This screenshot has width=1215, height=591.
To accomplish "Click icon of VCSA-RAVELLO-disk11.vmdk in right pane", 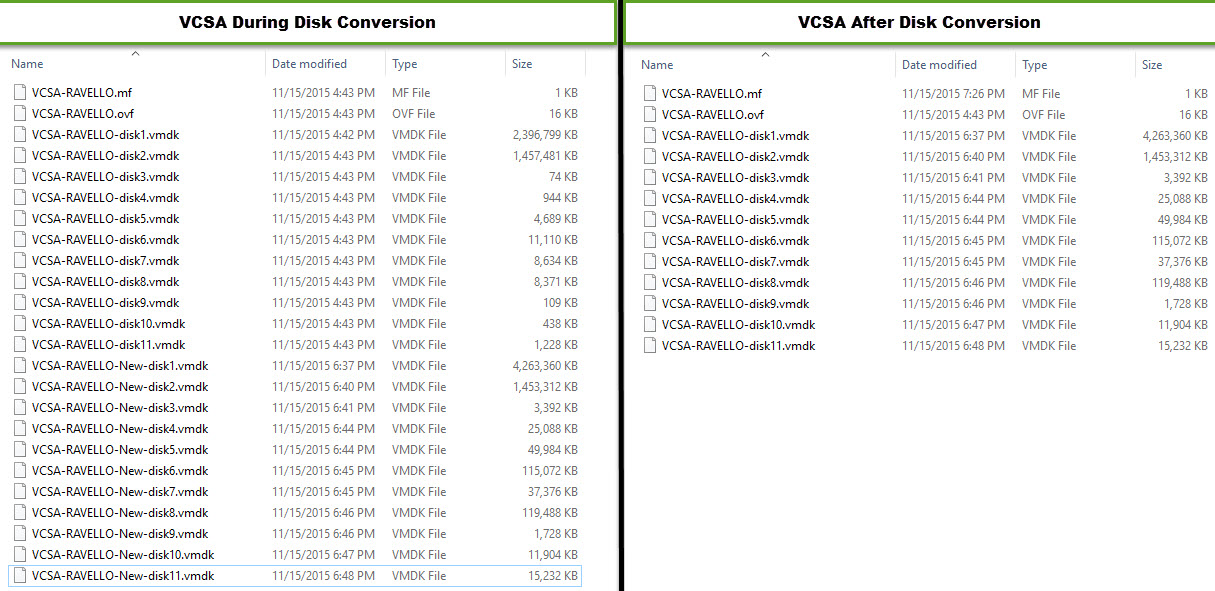I will pyautogui.click(x=651, y=346).
